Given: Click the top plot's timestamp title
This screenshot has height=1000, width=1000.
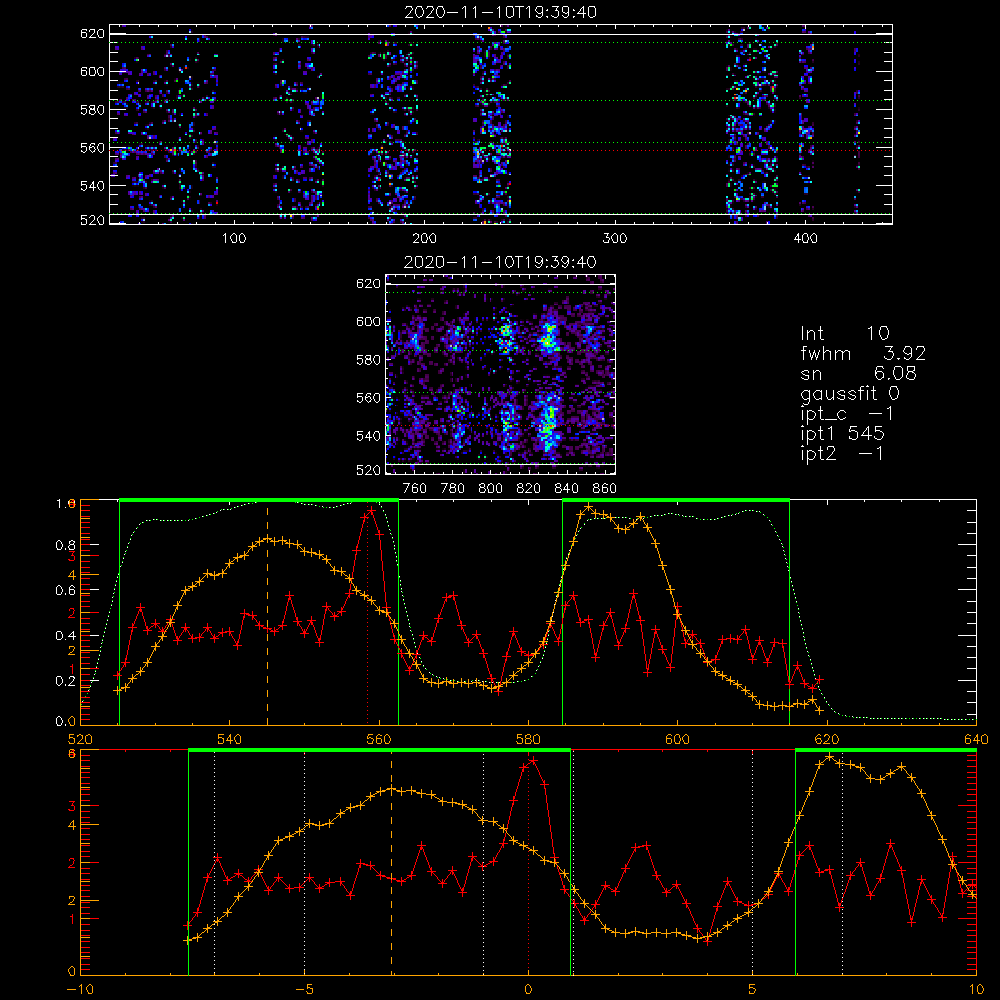Looking at the screenshot, I should tap(501, 12).
